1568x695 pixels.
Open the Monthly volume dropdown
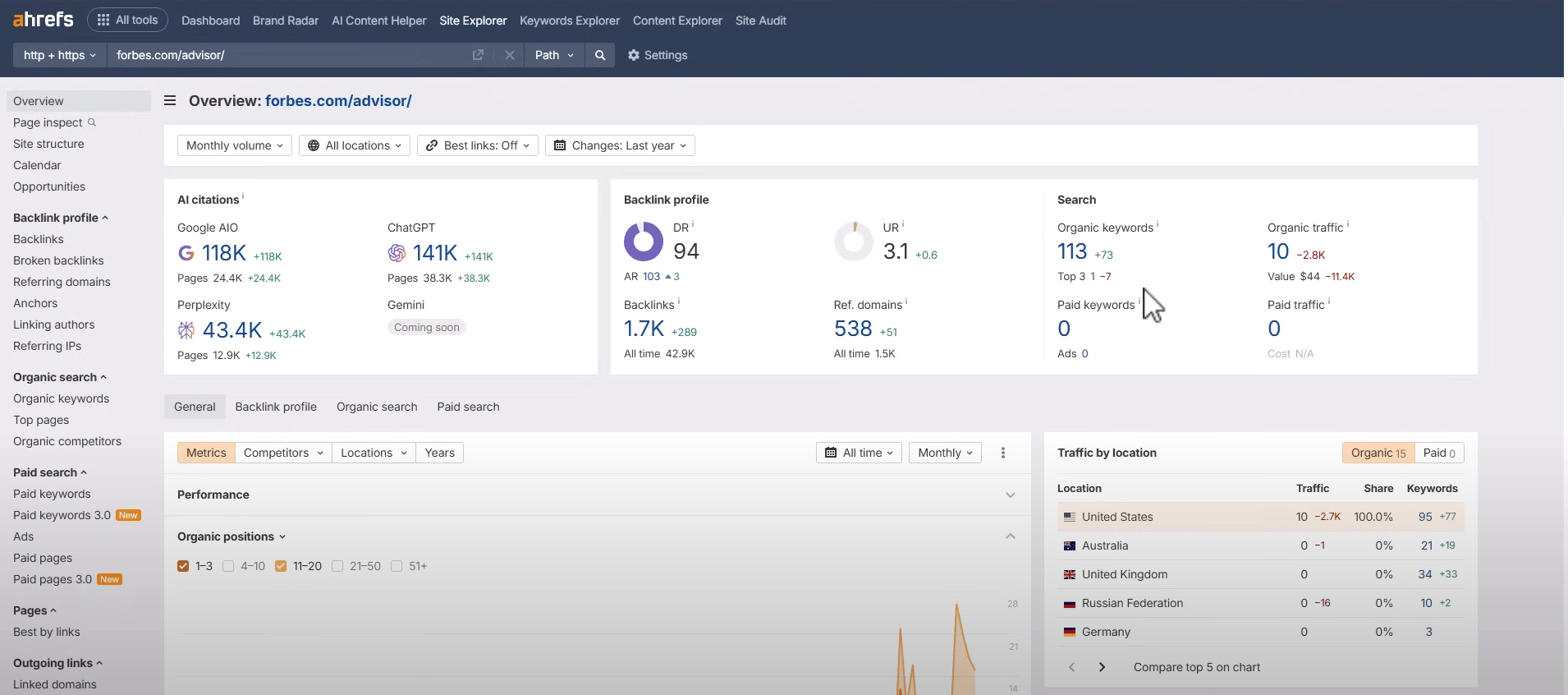(235, 145)
